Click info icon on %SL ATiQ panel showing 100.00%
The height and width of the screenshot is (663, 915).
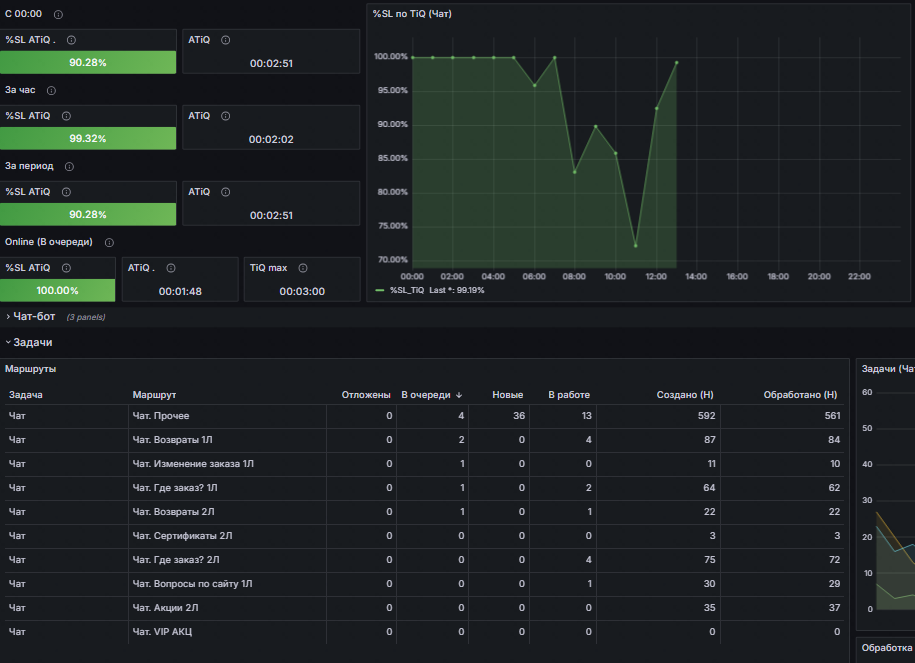pyautogui.click(x=67, y=268)
